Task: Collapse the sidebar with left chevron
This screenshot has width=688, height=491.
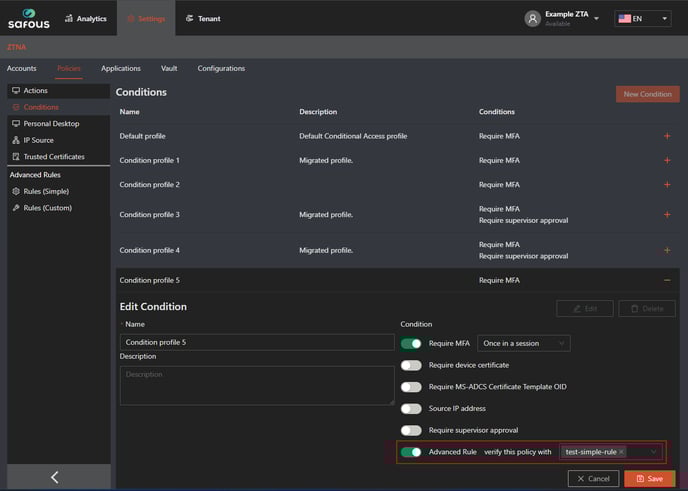Action: pyautogui.click(x=55, y=477)
